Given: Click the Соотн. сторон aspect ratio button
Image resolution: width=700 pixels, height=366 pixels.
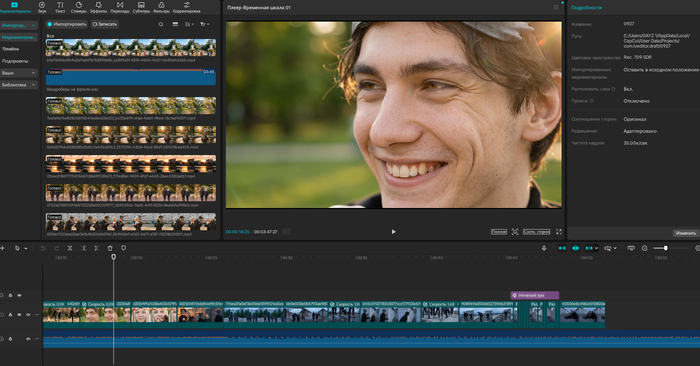Looking at the screenshot, I should [x=537, y=232].
